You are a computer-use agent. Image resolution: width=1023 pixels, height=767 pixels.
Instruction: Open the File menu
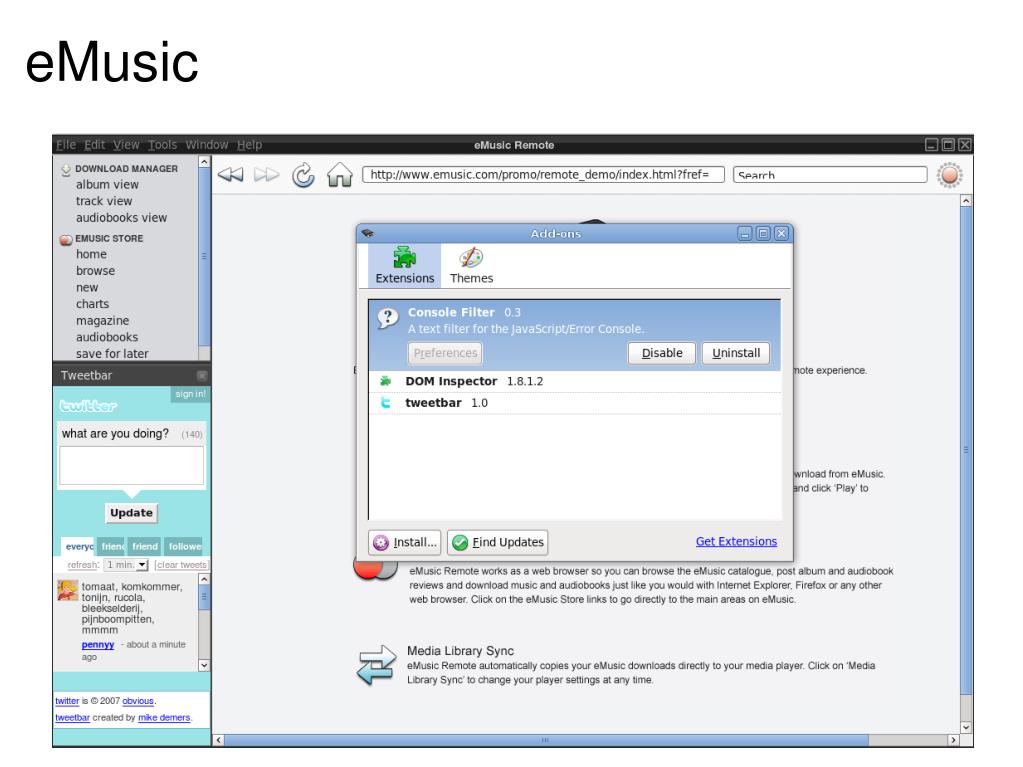click(x=66, y=145)
